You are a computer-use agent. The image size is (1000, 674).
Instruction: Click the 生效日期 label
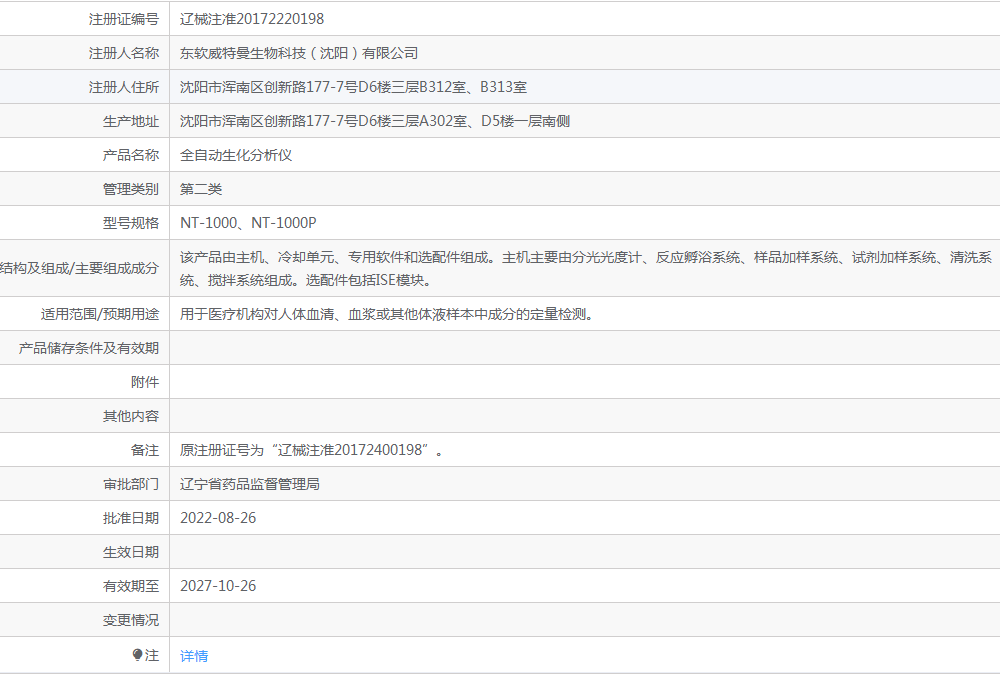pyautogui.click(x=131, y=552)
